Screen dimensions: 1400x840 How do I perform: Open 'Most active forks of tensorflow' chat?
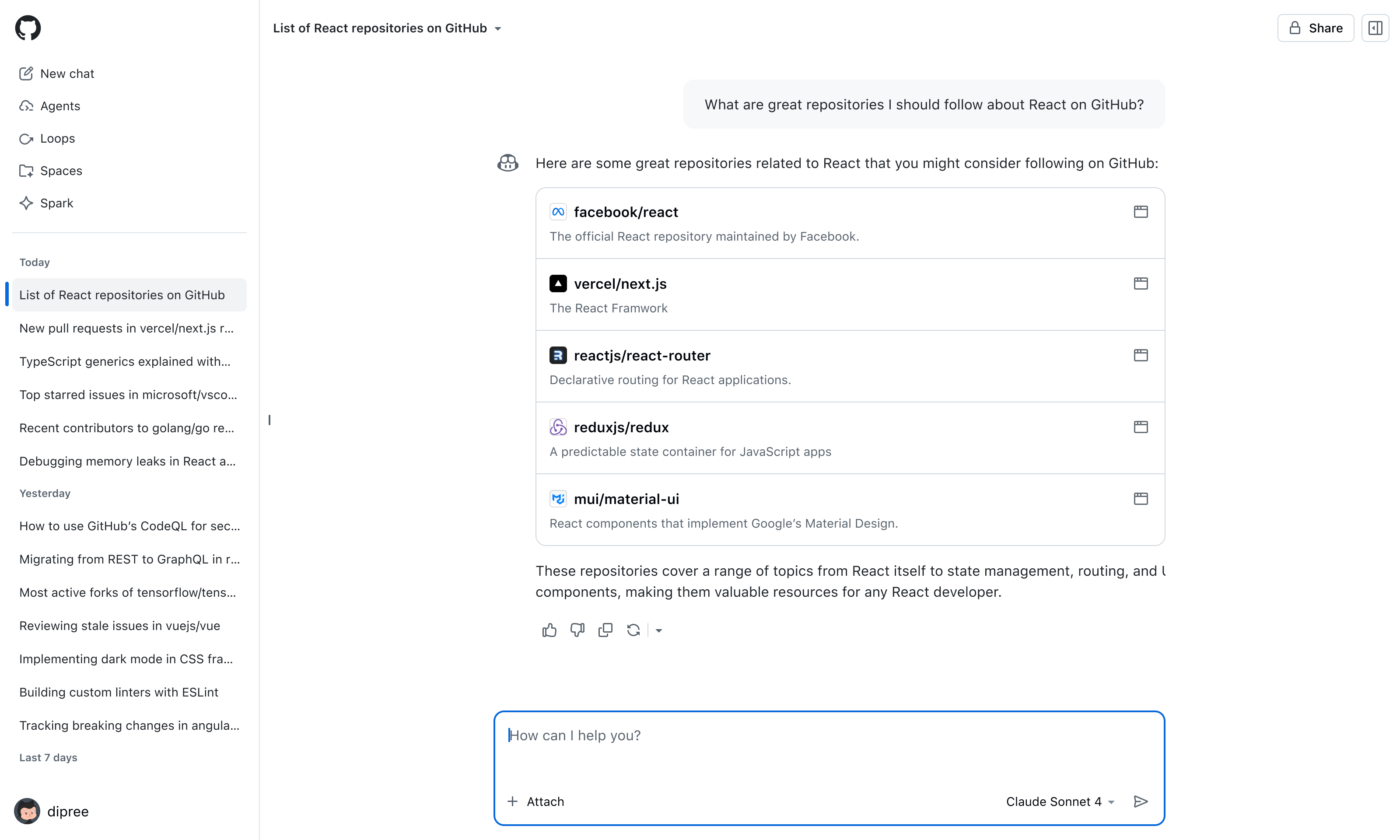[129, 593]
